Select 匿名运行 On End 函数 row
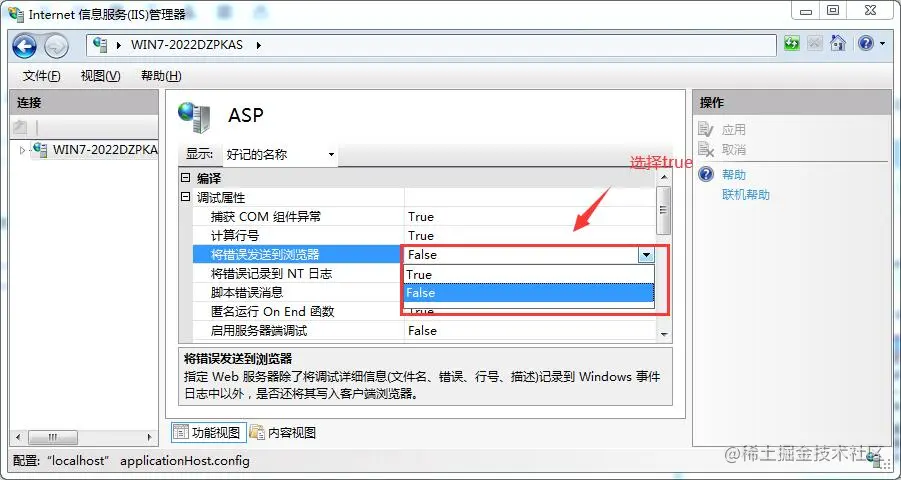The image size is (901, 480). [x=298, y=312]
